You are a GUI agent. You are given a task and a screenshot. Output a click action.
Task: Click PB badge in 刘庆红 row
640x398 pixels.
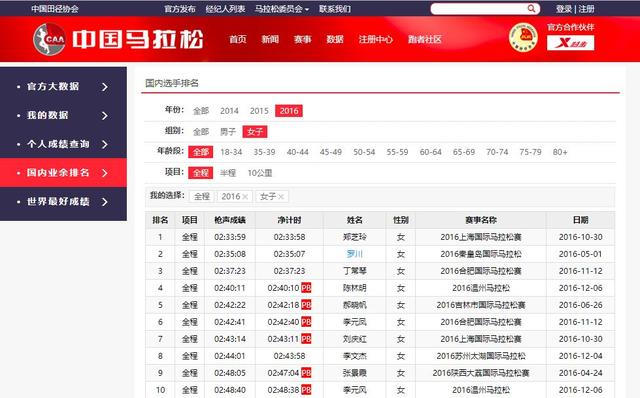pos(306,339)
